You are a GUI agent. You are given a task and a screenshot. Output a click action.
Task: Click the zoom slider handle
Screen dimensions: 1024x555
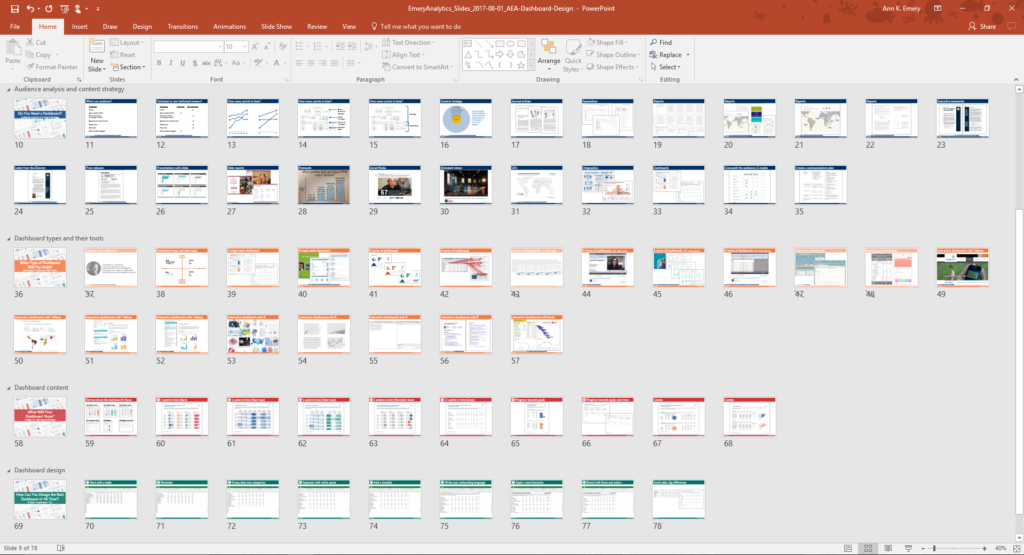(x=935, y=548)
